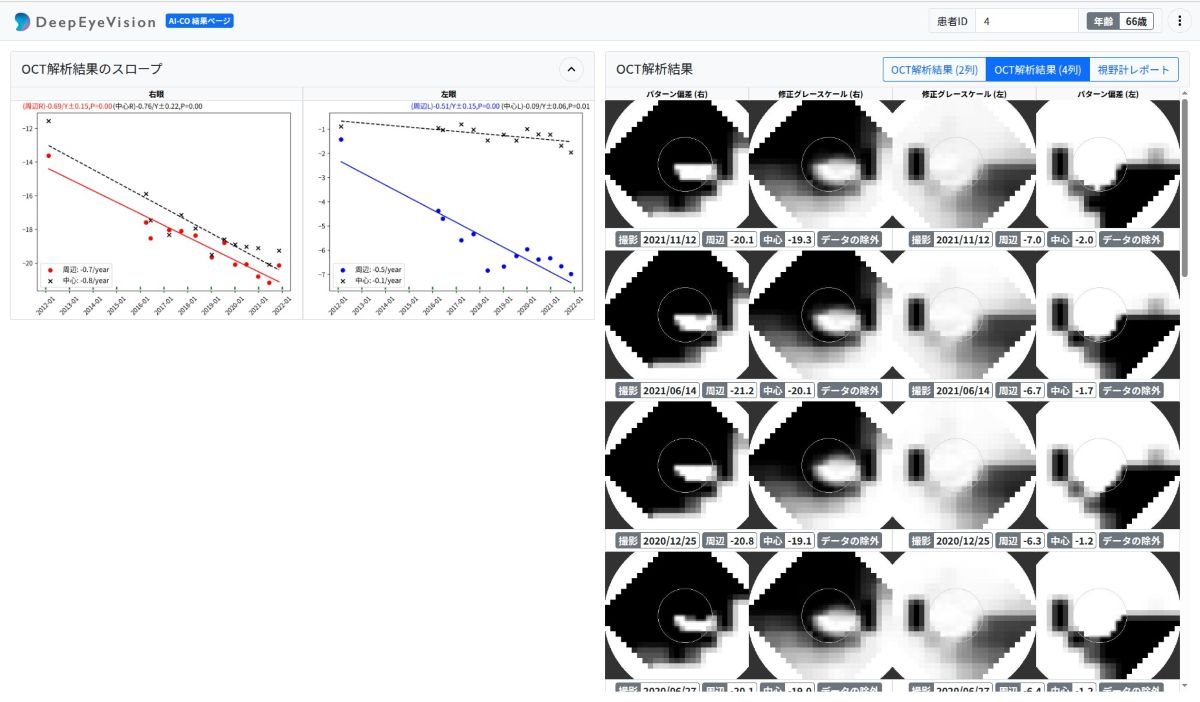Open the three-dot options menu
Image resolution: width=1200 pixels, height=702 pixels.
(x=1179, y=21)
